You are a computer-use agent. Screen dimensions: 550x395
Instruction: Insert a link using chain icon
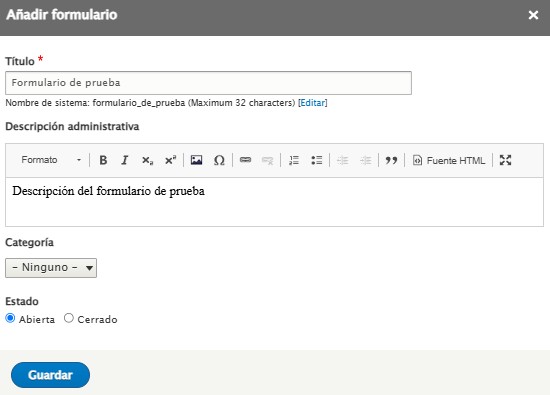click(x=245, y=160)
